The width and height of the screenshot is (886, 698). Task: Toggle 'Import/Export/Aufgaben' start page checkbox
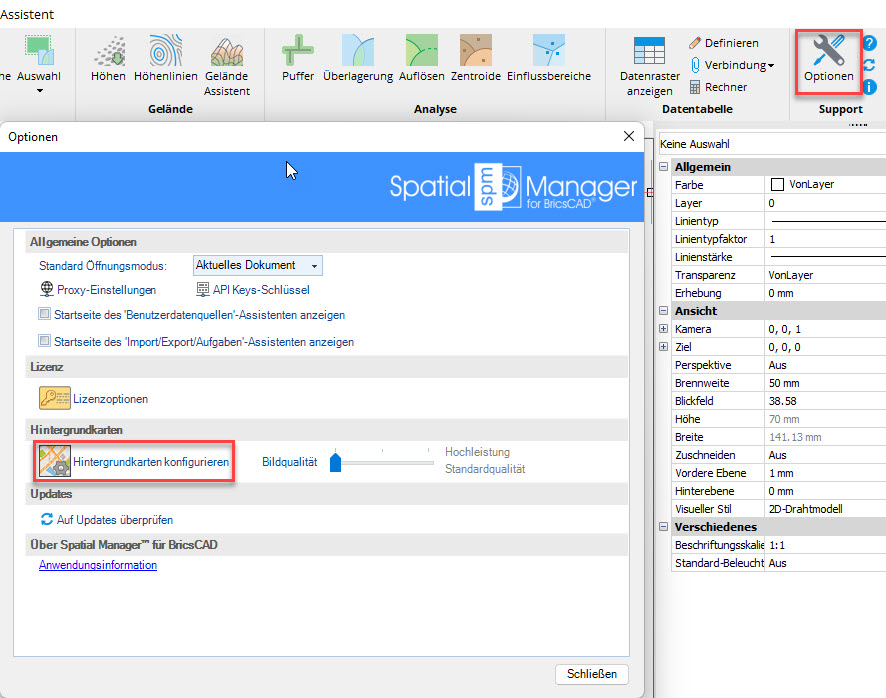pos(45,342)
